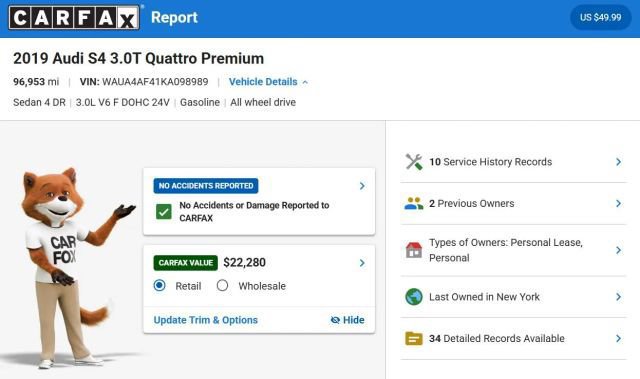The width and height of the screenshot is (640, 379).
Task: Expand the No Accidents Reported card chevron
Action: click(x=362, y=186)
